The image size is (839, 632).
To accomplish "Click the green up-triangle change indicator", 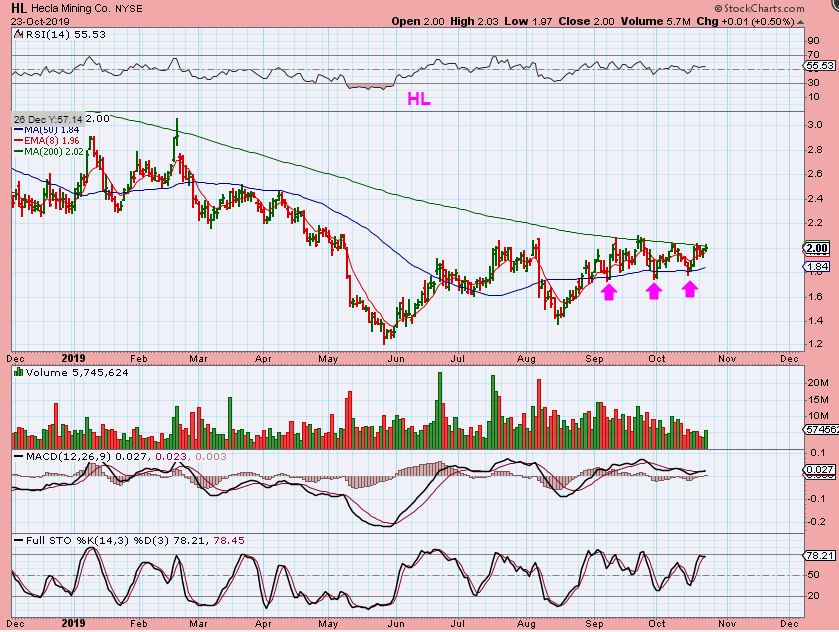I will coord(800,22).
